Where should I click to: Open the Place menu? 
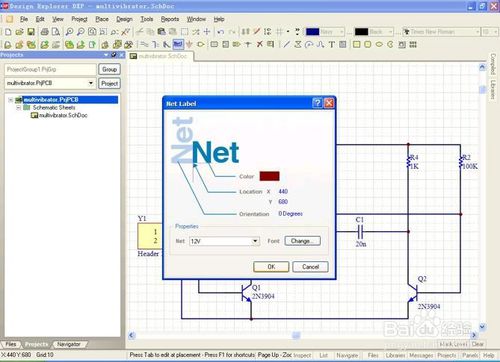[x=102, y=19]
